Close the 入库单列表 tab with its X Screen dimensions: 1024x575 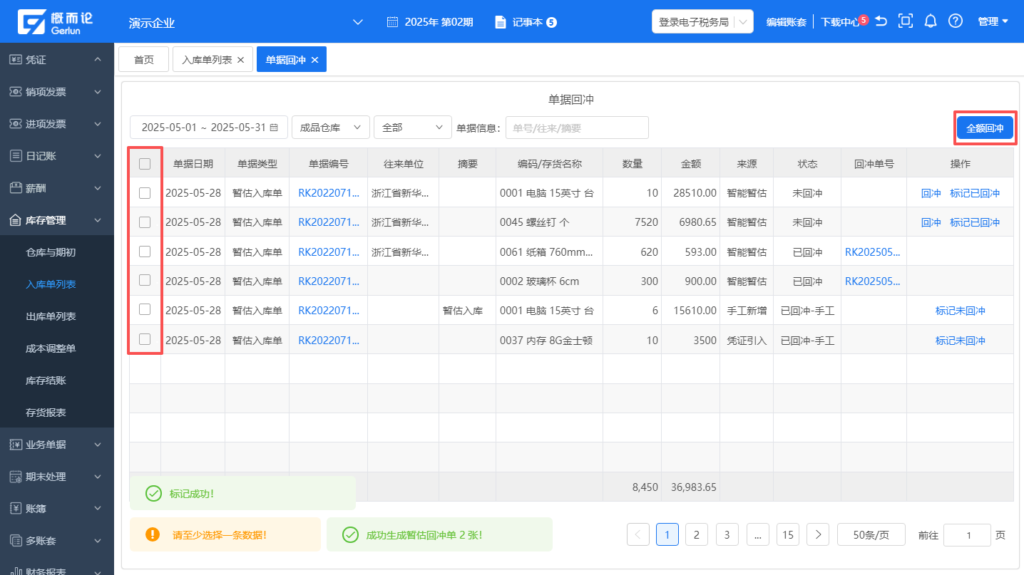(240, 60)
